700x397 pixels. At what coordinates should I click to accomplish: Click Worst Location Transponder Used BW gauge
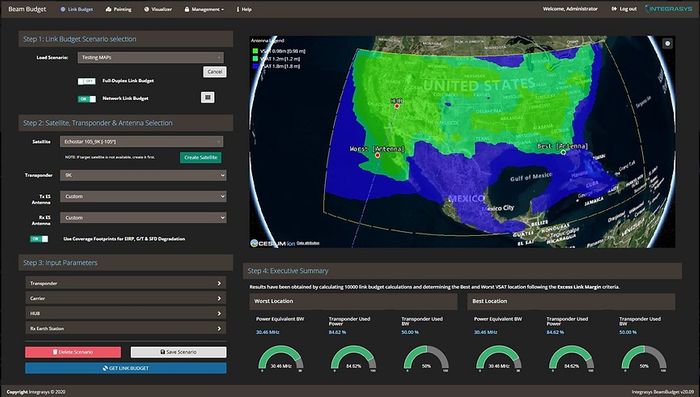(426, 359)
